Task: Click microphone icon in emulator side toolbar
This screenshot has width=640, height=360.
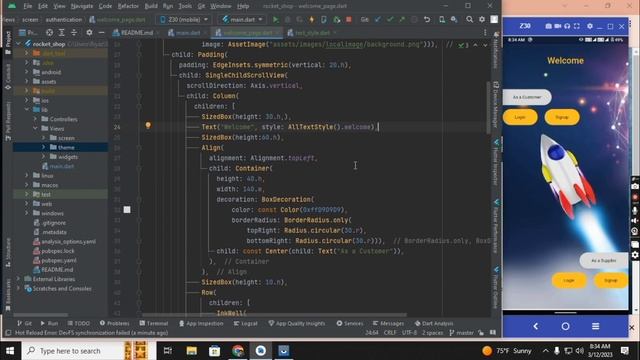Action: click(635, 211)
